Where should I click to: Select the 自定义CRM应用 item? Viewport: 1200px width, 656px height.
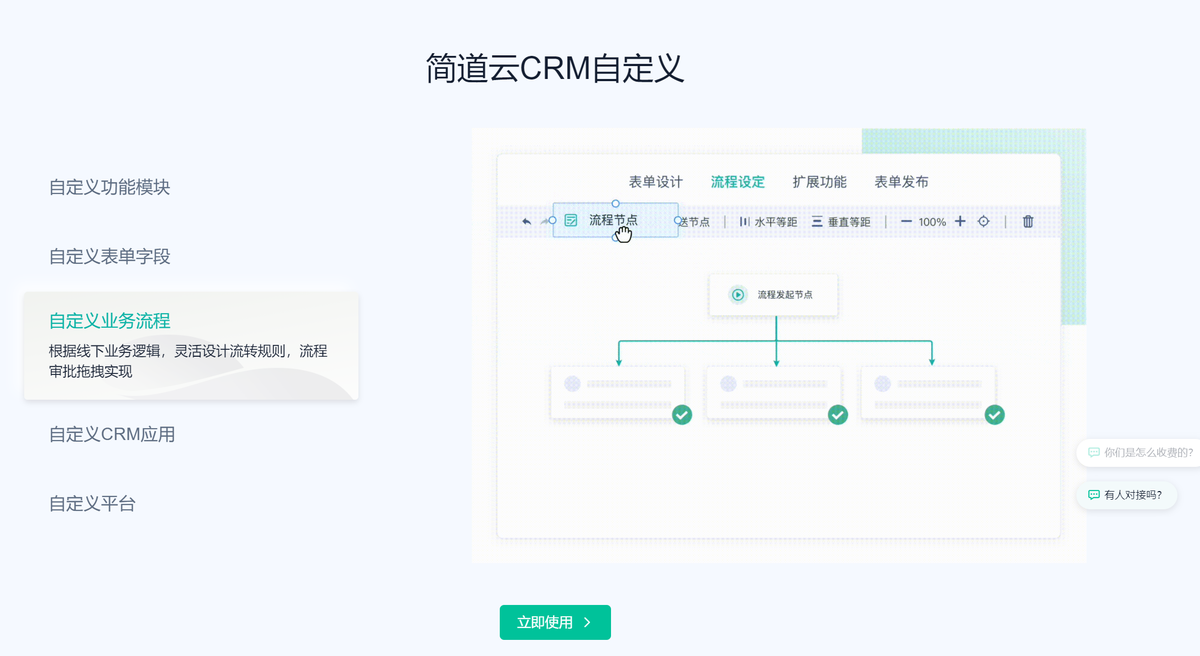tap(112, 434)
